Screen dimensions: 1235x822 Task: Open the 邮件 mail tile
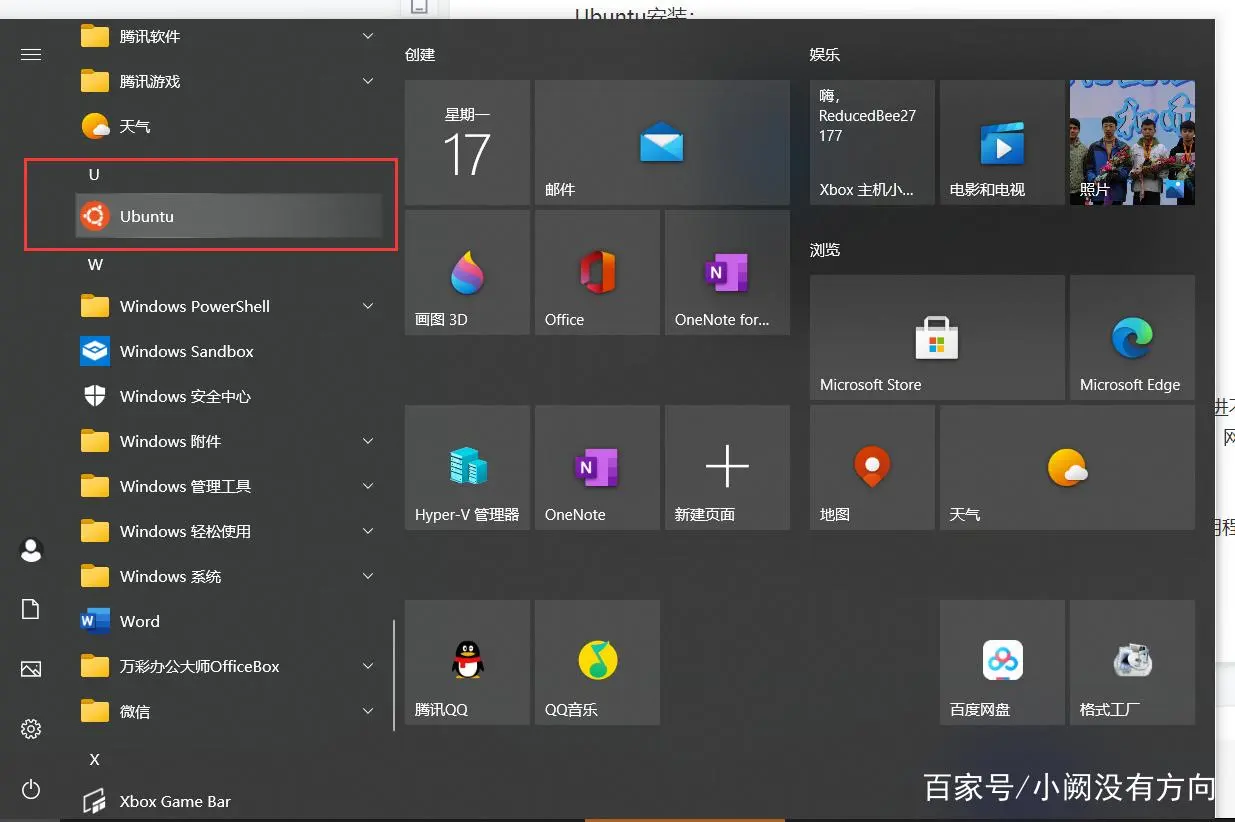(x=662, y=143)
